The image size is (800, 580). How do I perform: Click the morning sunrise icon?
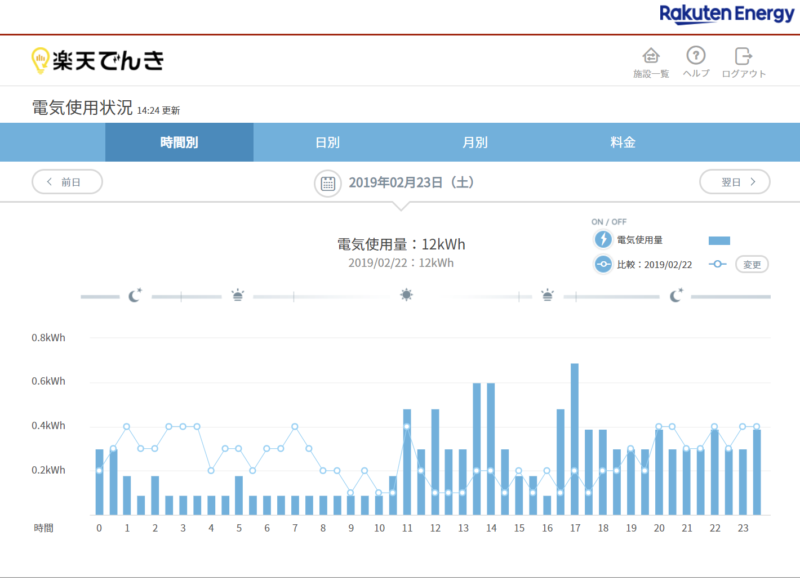237,295
